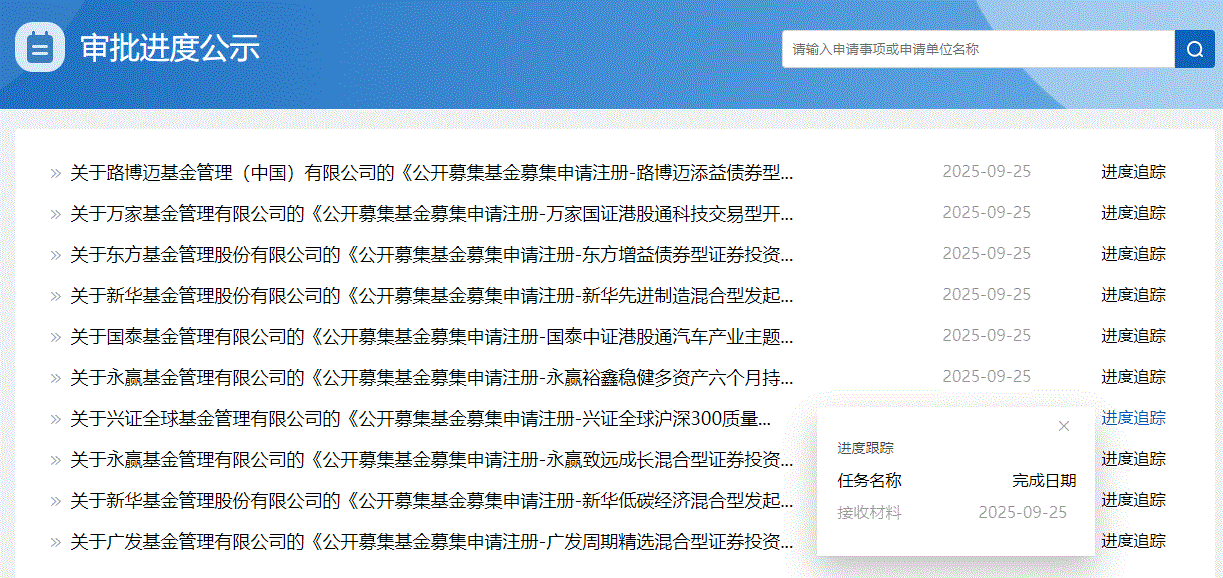This screenshot has width=1223, height=578.
Task: Open 进度追踪 for 永赢裕鑫稳健 row
Action: click(x=1133, y=377)
